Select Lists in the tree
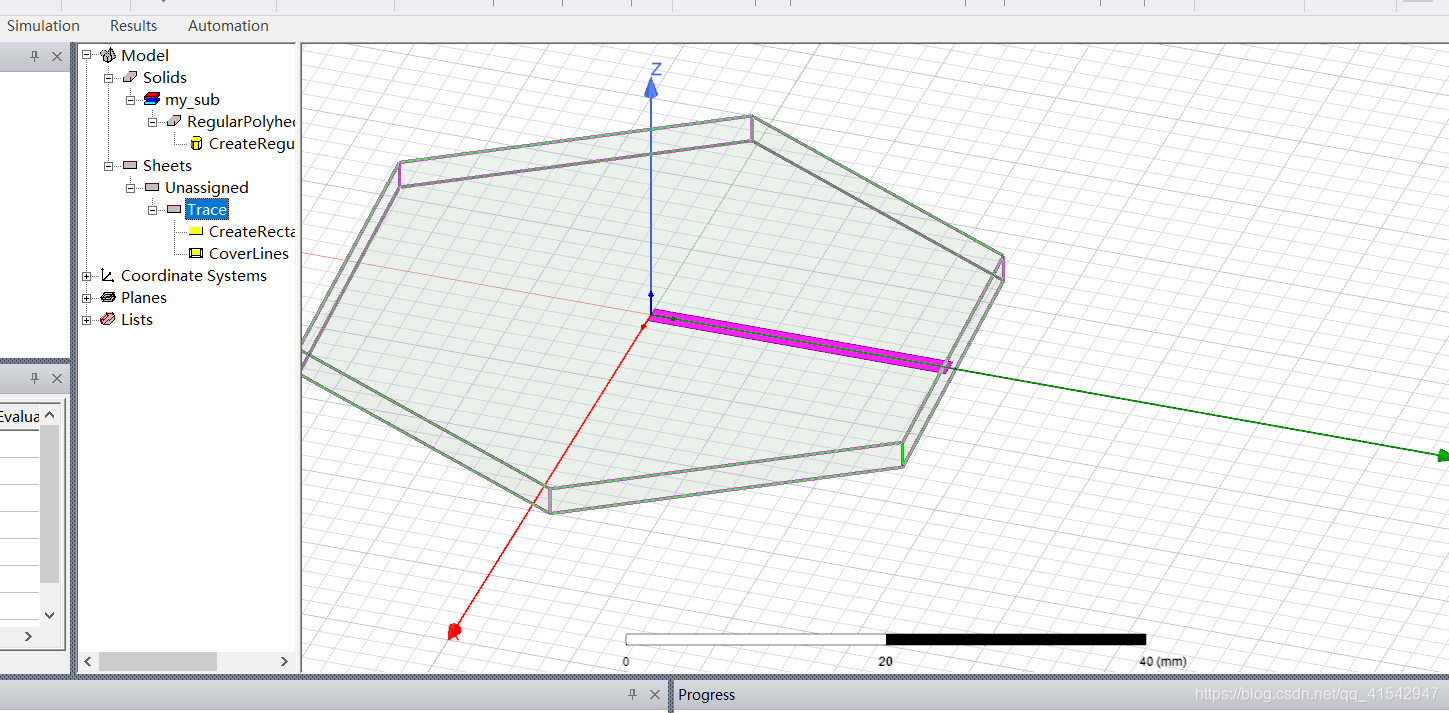 click(x=137, y=319)
